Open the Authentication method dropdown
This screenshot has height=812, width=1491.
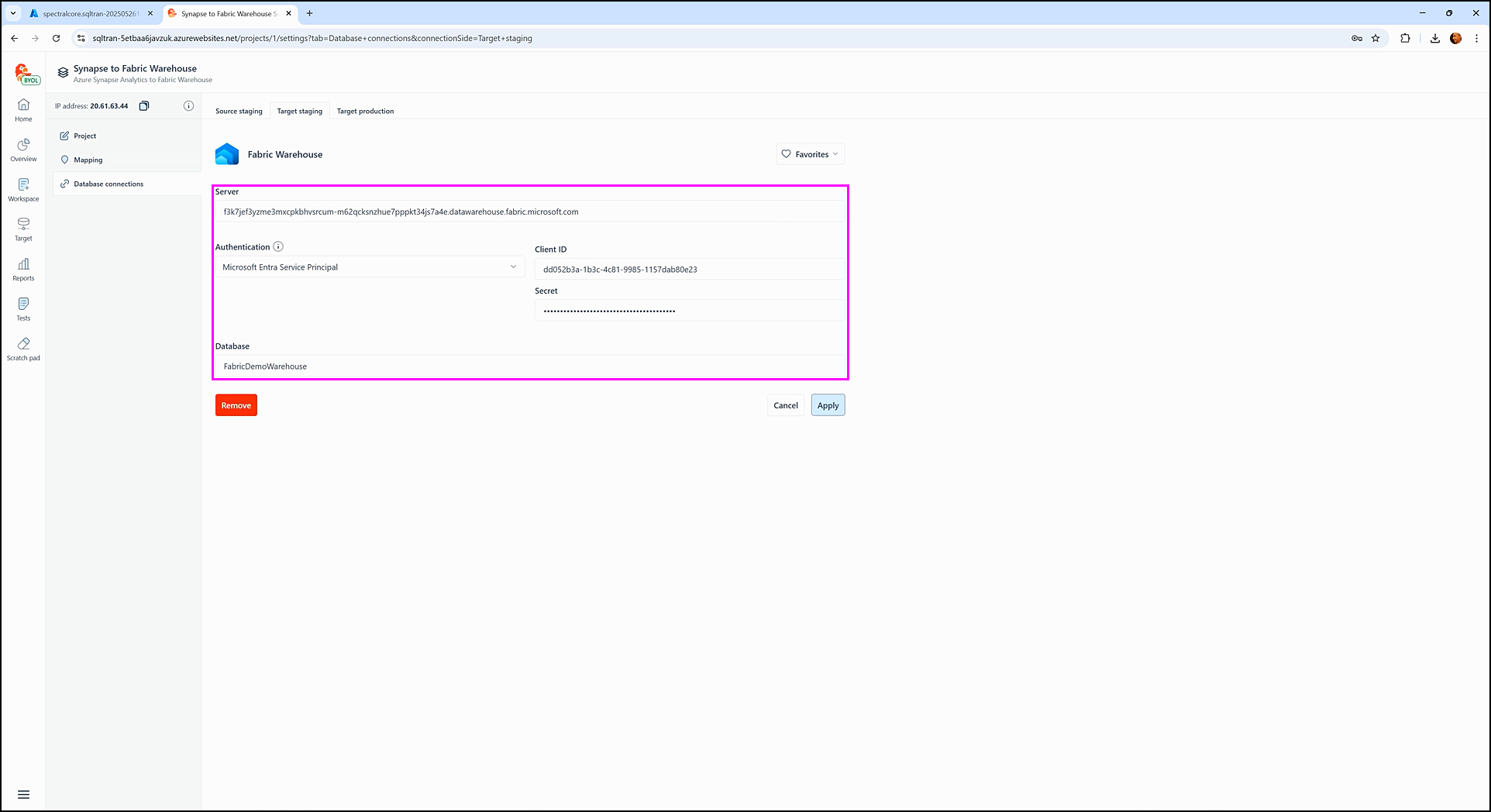point(369,267)
